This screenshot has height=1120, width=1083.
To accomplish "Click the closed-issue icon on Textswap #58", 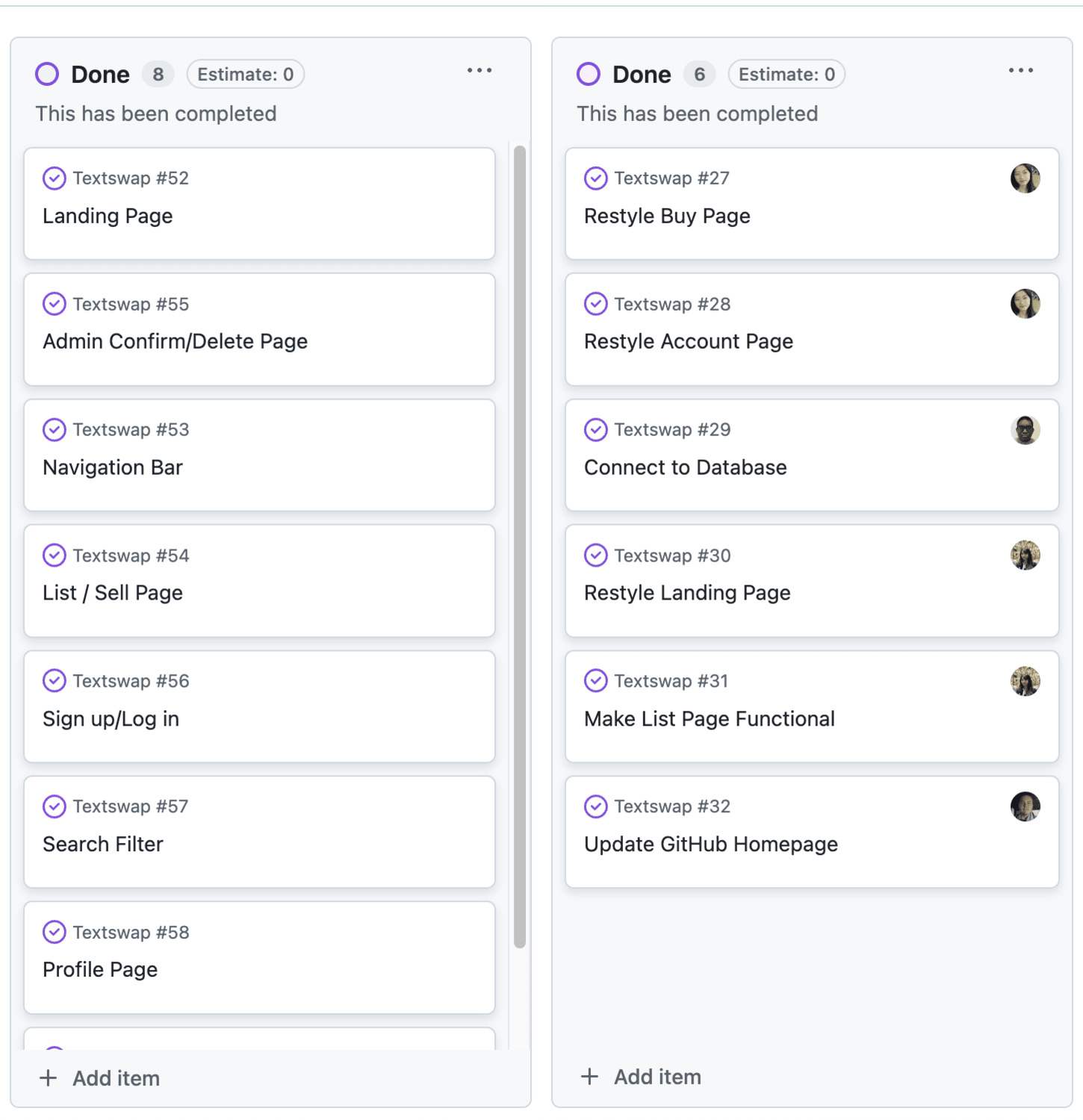I will 55,932.
